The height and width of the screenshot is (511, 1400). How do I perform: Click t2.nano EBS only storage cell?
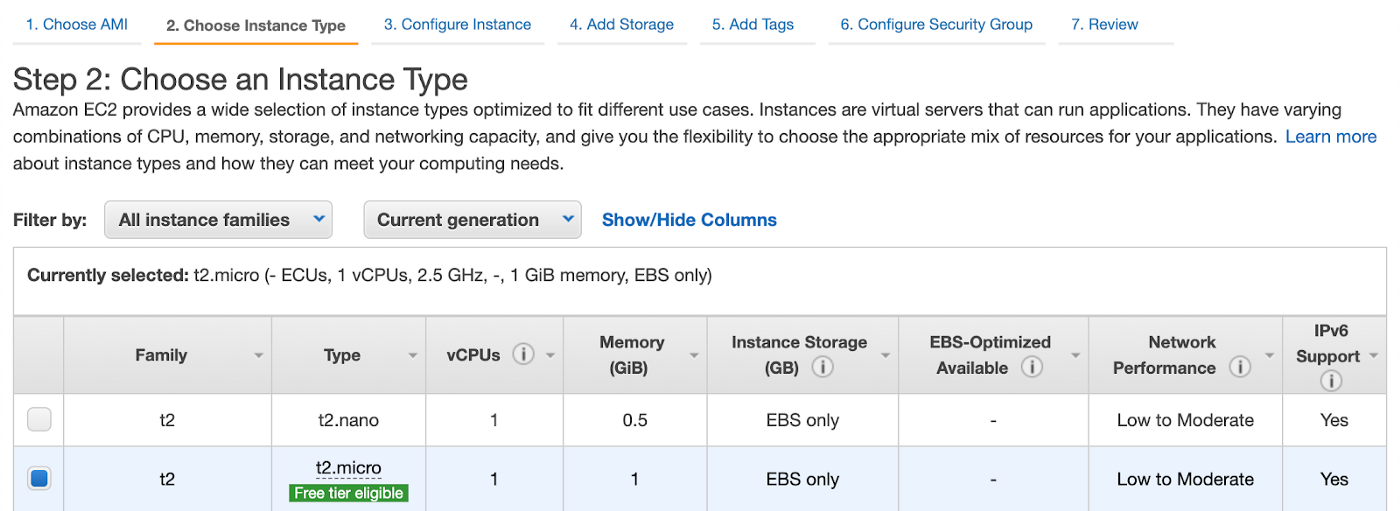802,420
